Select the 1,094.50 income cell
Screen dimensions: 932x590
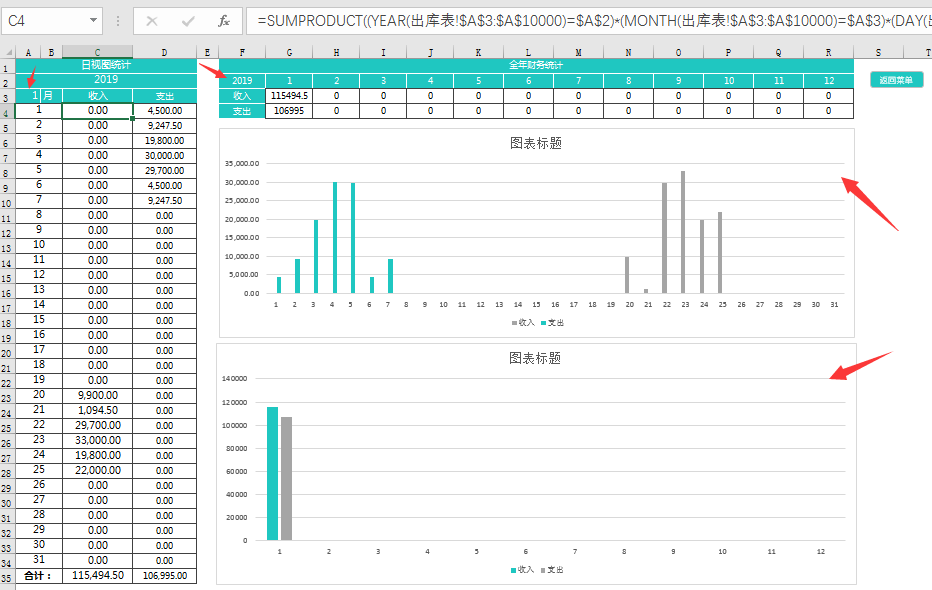pyautogui.click(x=97, y=410)
